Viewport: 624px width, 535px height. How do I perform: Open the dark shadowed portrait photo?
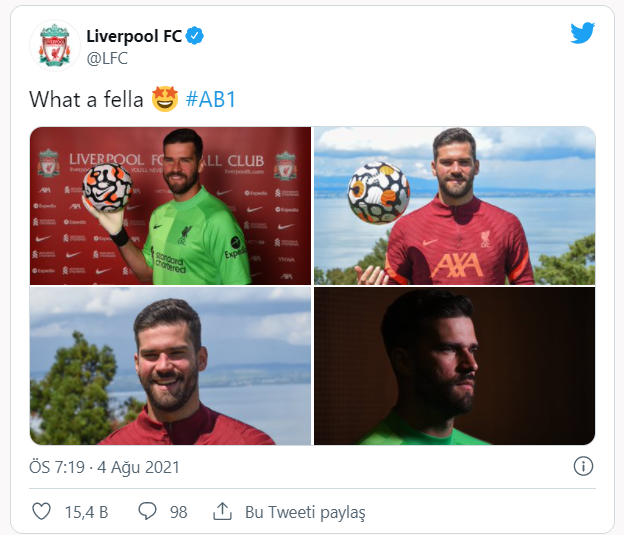455,366
